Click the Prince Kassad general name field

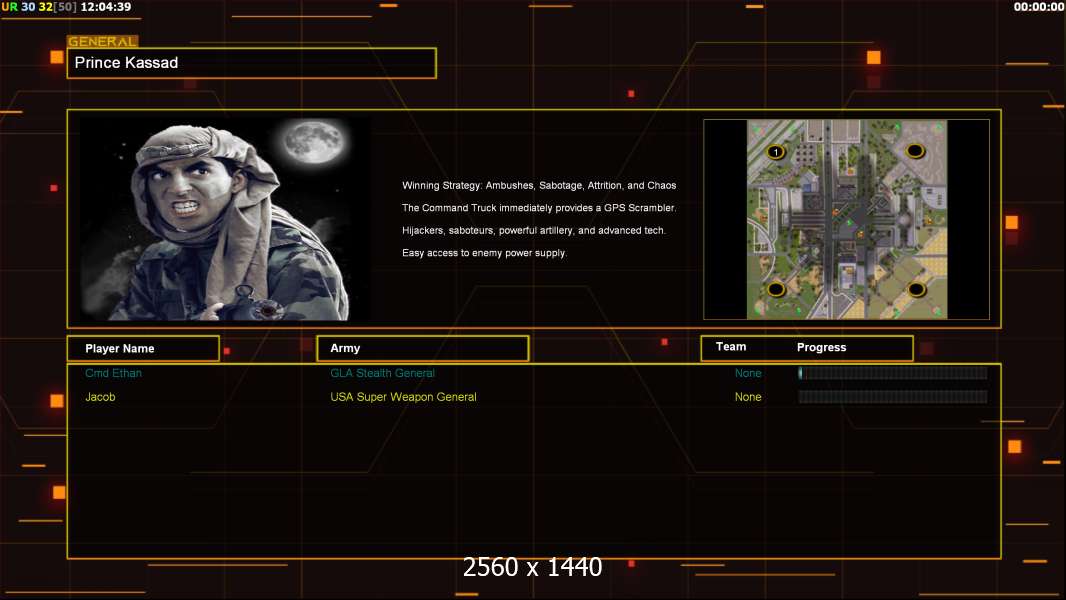[x=252, y=63]
